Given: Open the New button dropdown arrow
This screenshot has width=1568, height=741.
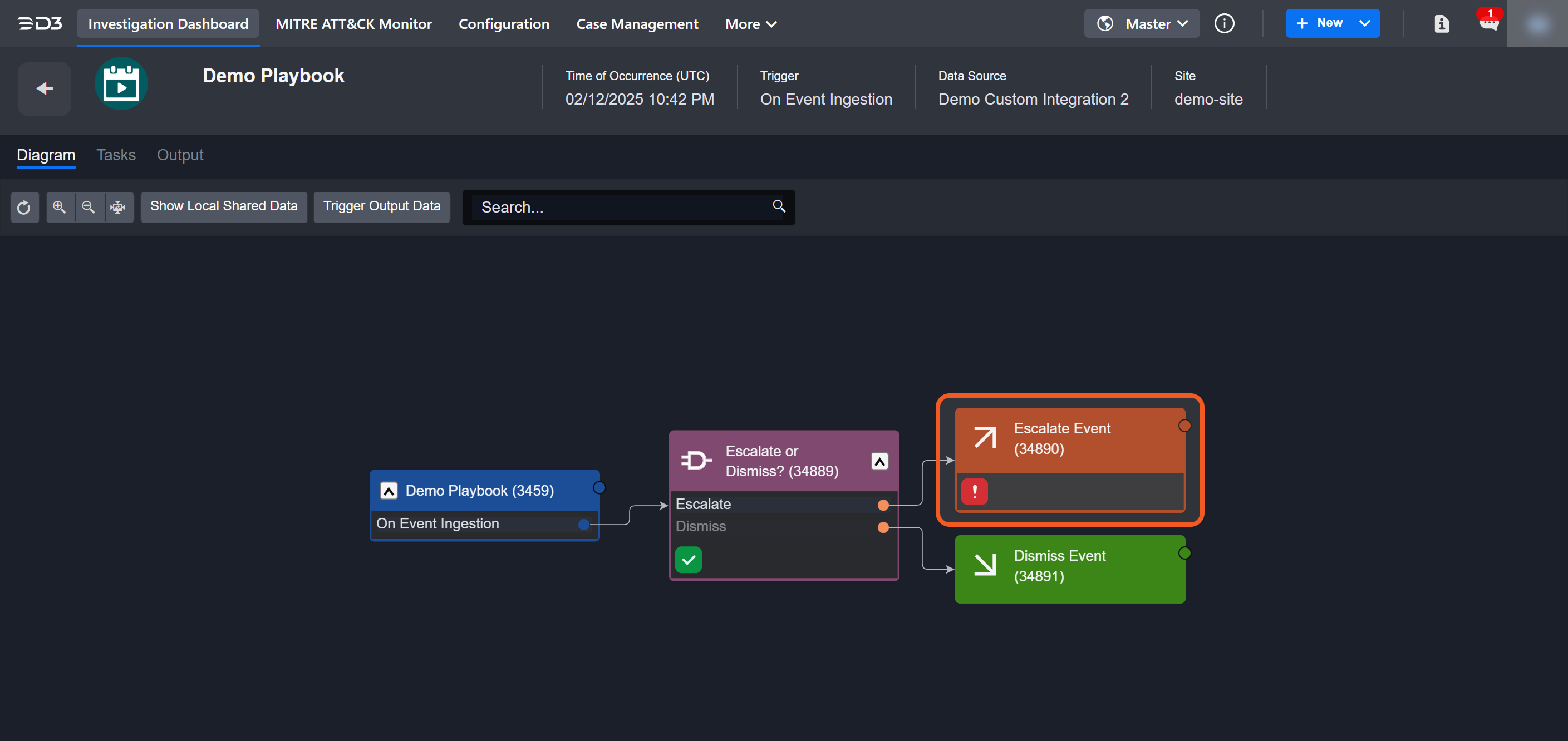Looking at the screenshot, I should (1365, 24).
